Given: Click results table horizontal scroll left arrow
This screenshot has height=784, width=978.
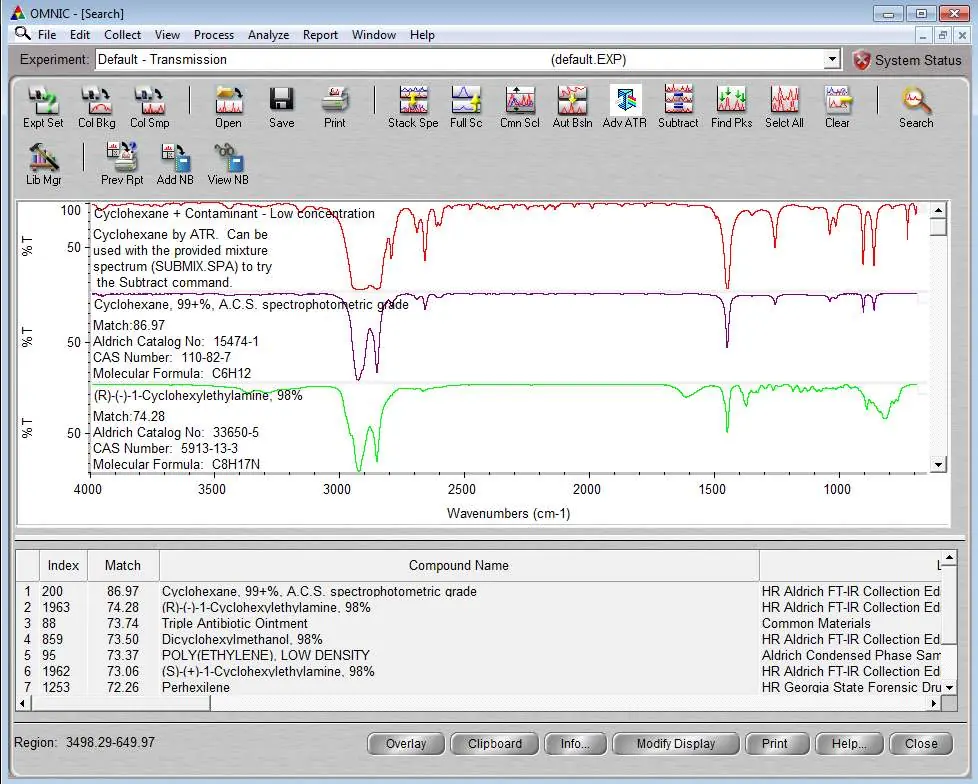Looking at the screenshot, I should point(23,704).
